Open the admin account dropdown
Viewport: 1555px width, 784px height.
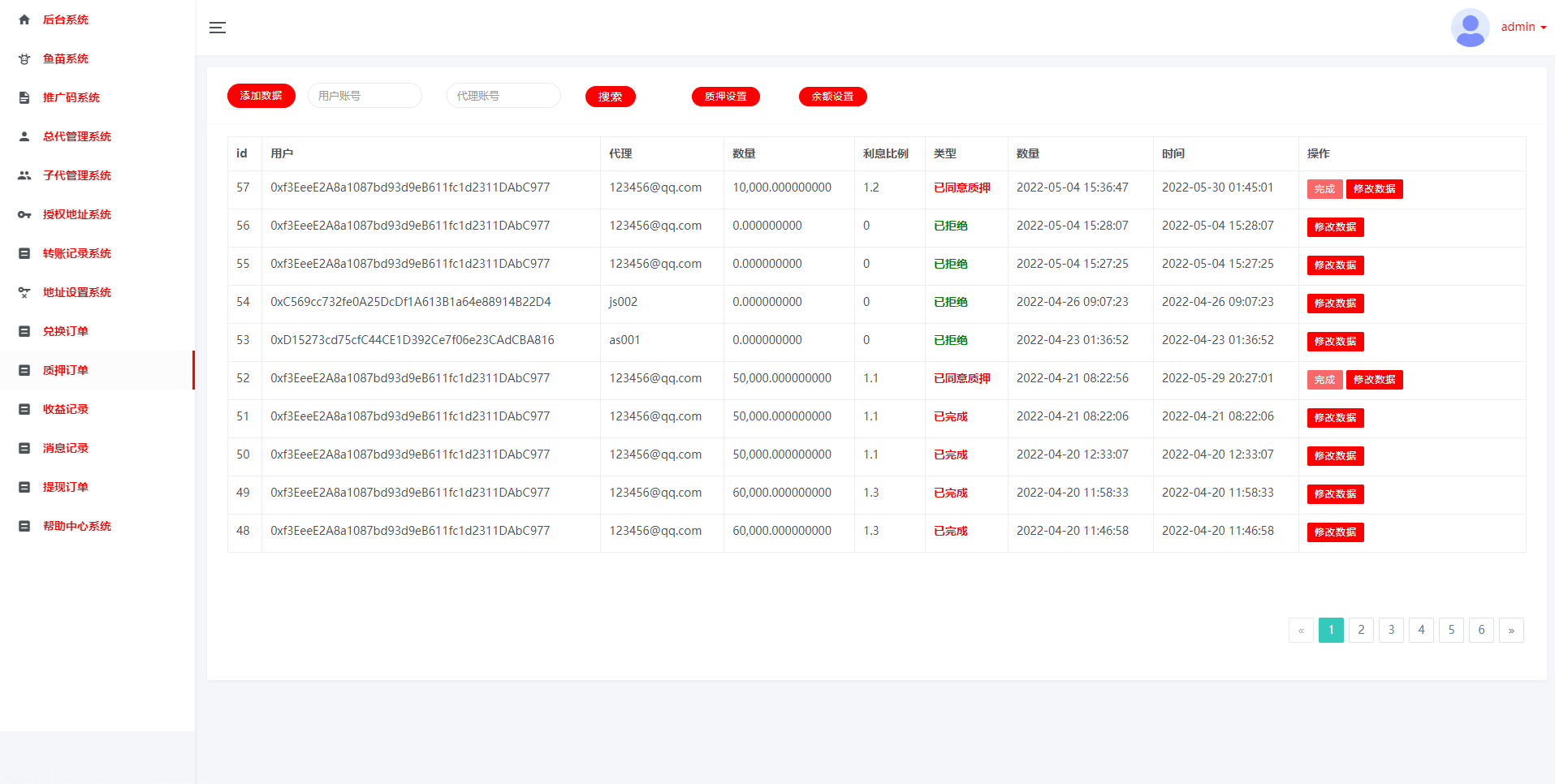click(x=1523, y=28)
